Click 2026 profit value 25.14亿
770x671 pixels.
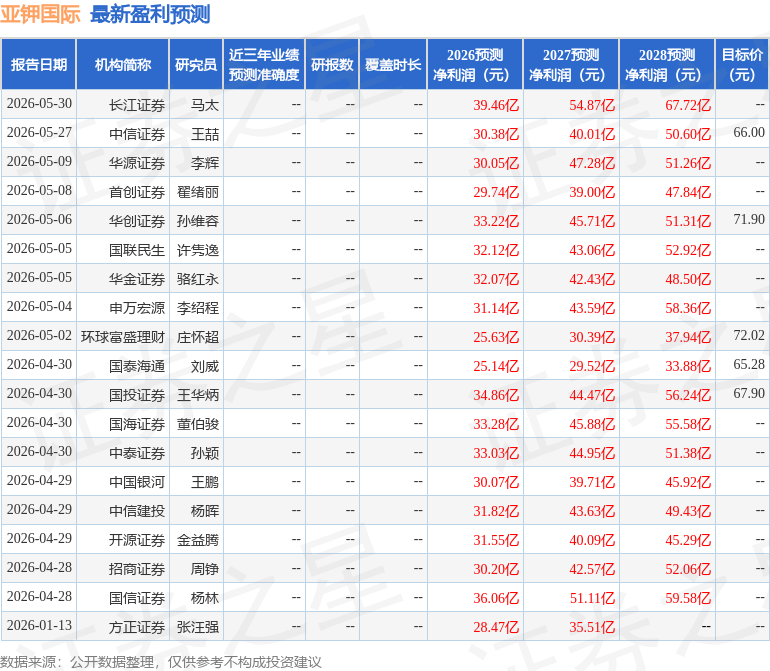coord(496,366)
